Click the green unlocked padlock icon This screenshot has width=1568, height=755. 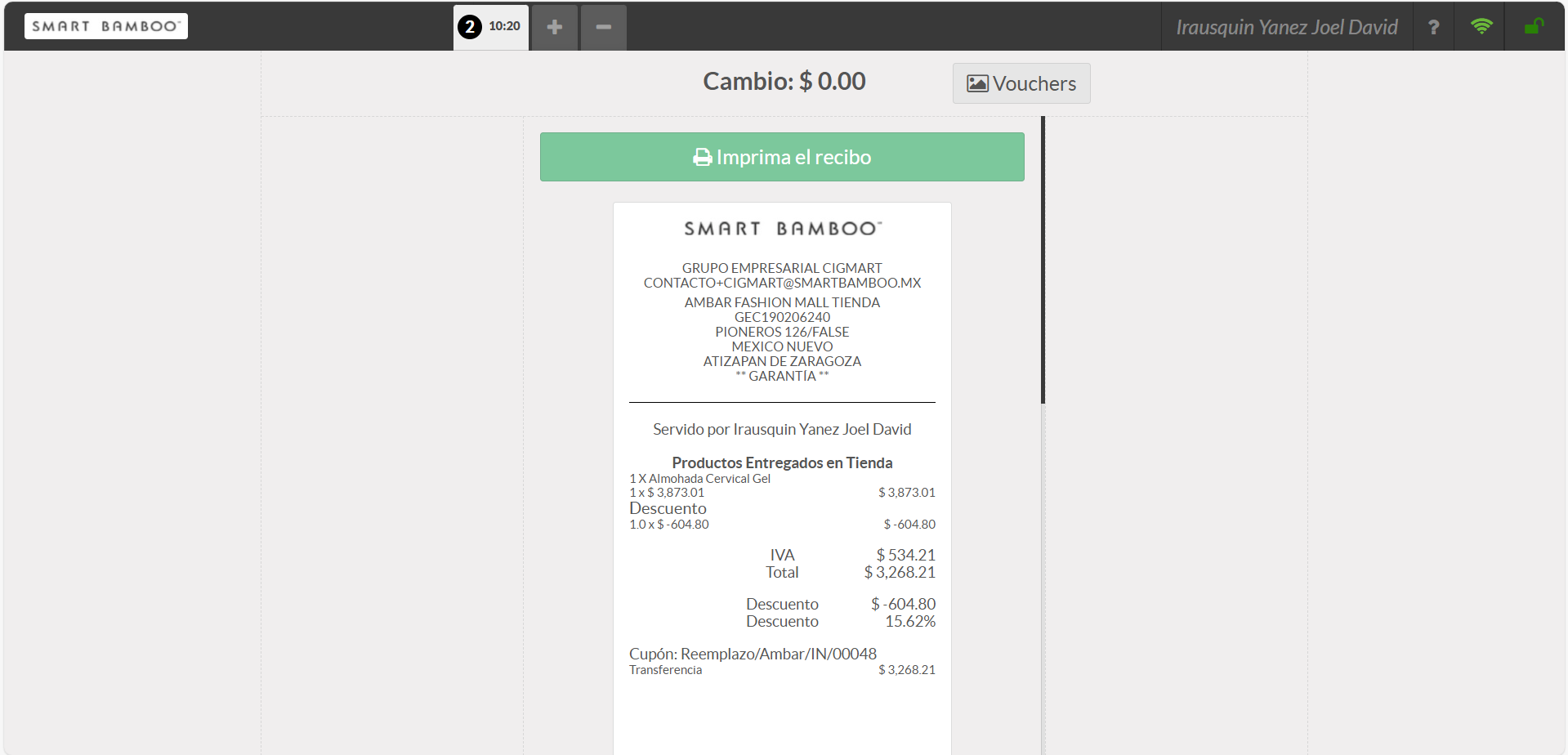point(1534,26)
